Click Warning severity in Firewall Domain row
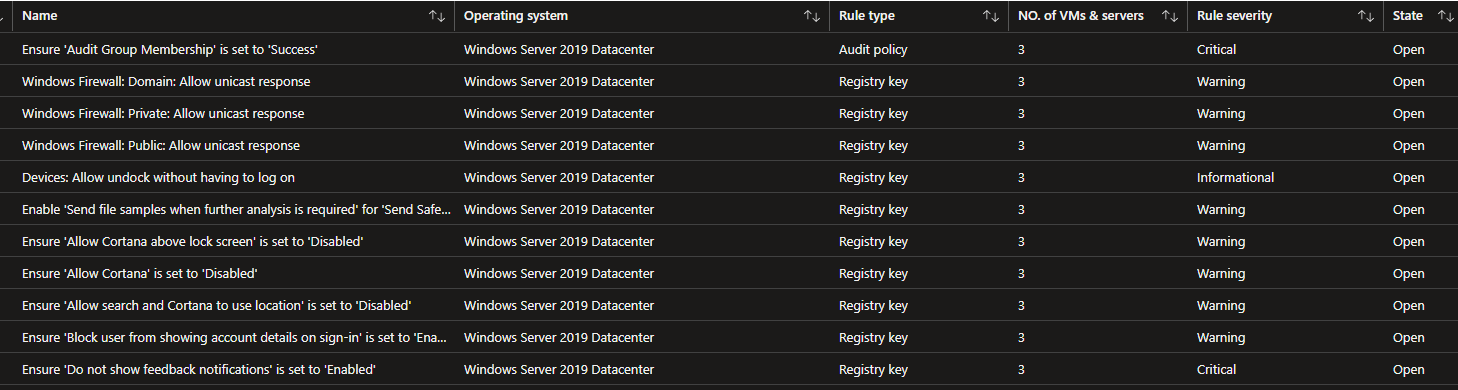 [x=1221, y=81]
